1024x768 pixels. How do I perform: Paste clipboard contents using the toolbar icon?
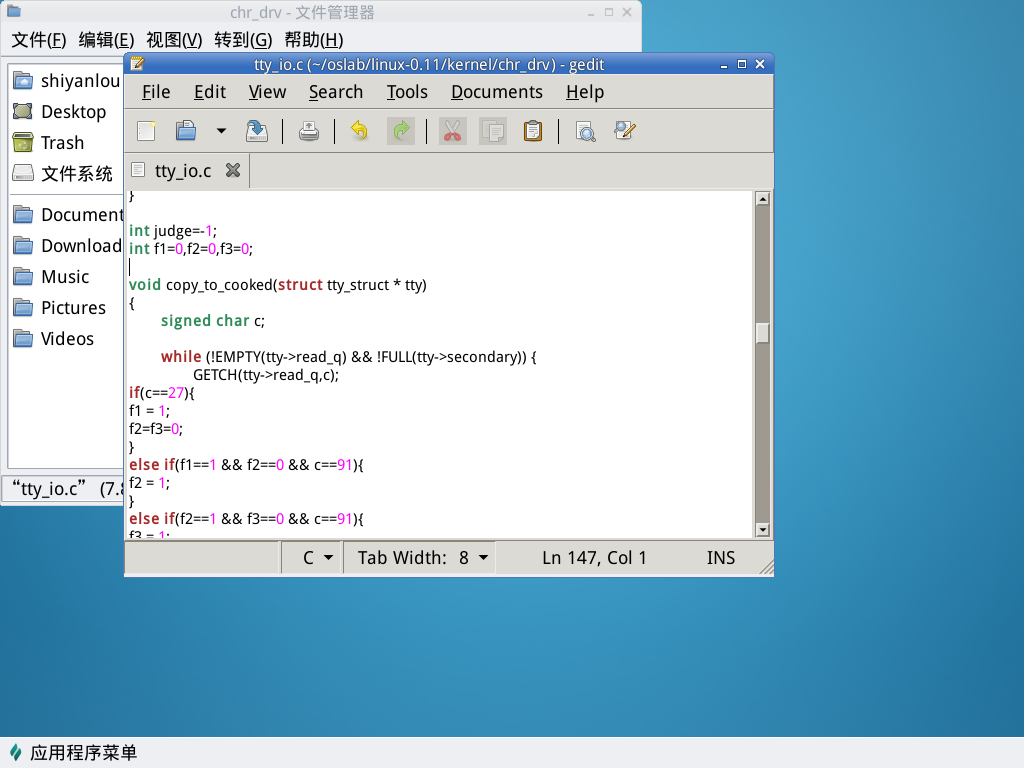click(x=533, y=131)
